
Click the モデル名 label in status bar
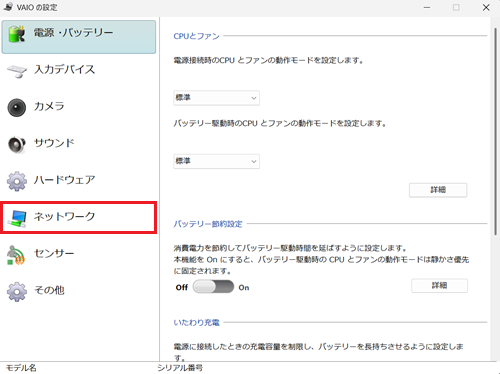click(x=21, y=368)
